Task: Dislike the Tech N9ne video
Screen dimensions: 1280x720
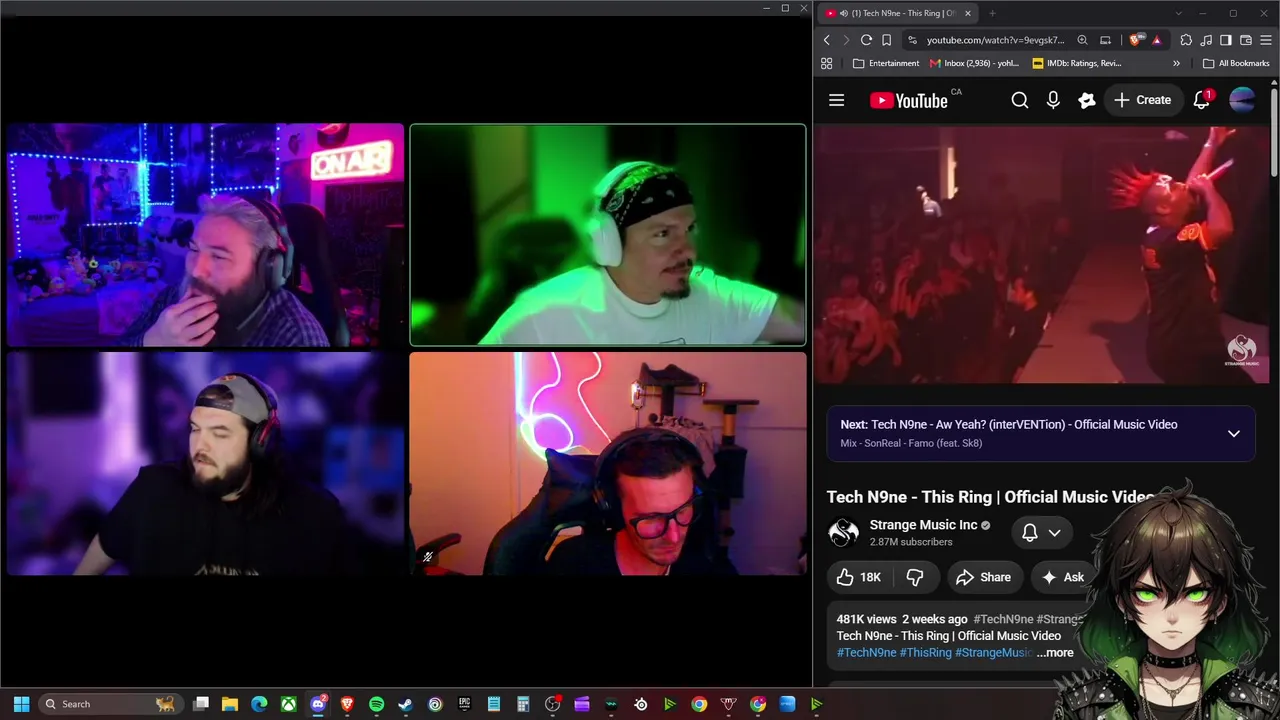Action: pyautogui.click(x=915, y=577)
